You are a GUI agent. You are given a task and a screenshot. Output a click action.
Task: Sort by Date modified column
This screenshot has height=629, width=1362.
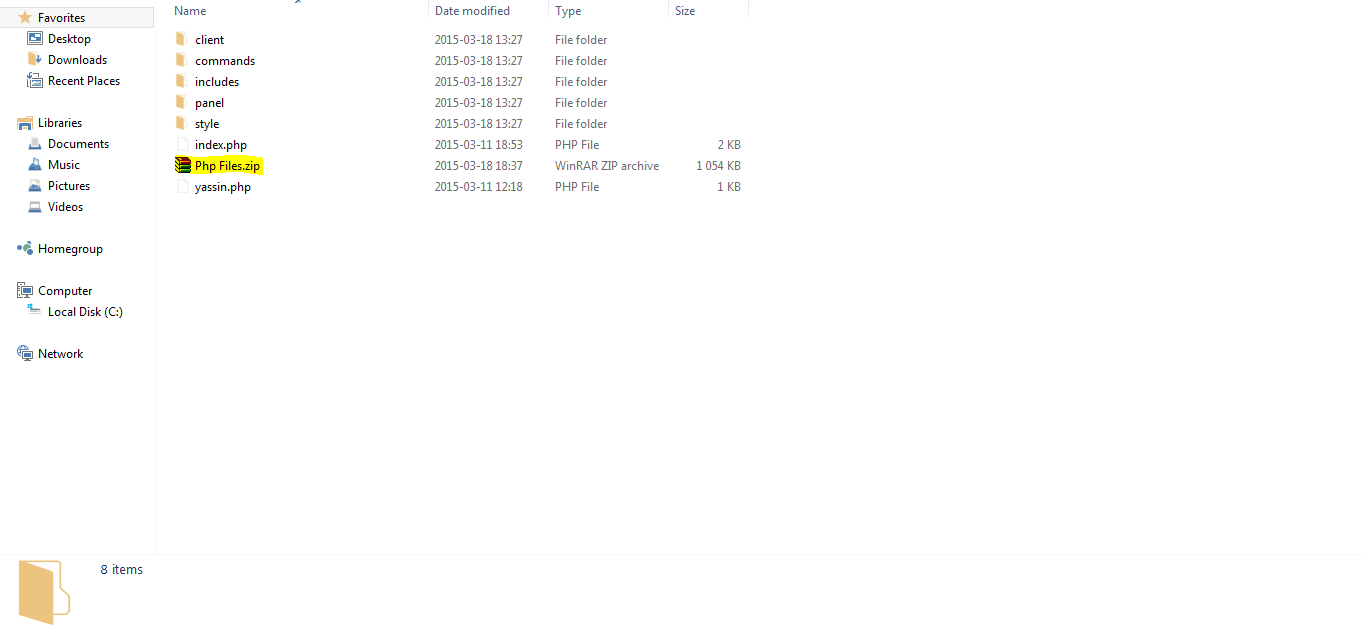489,10
